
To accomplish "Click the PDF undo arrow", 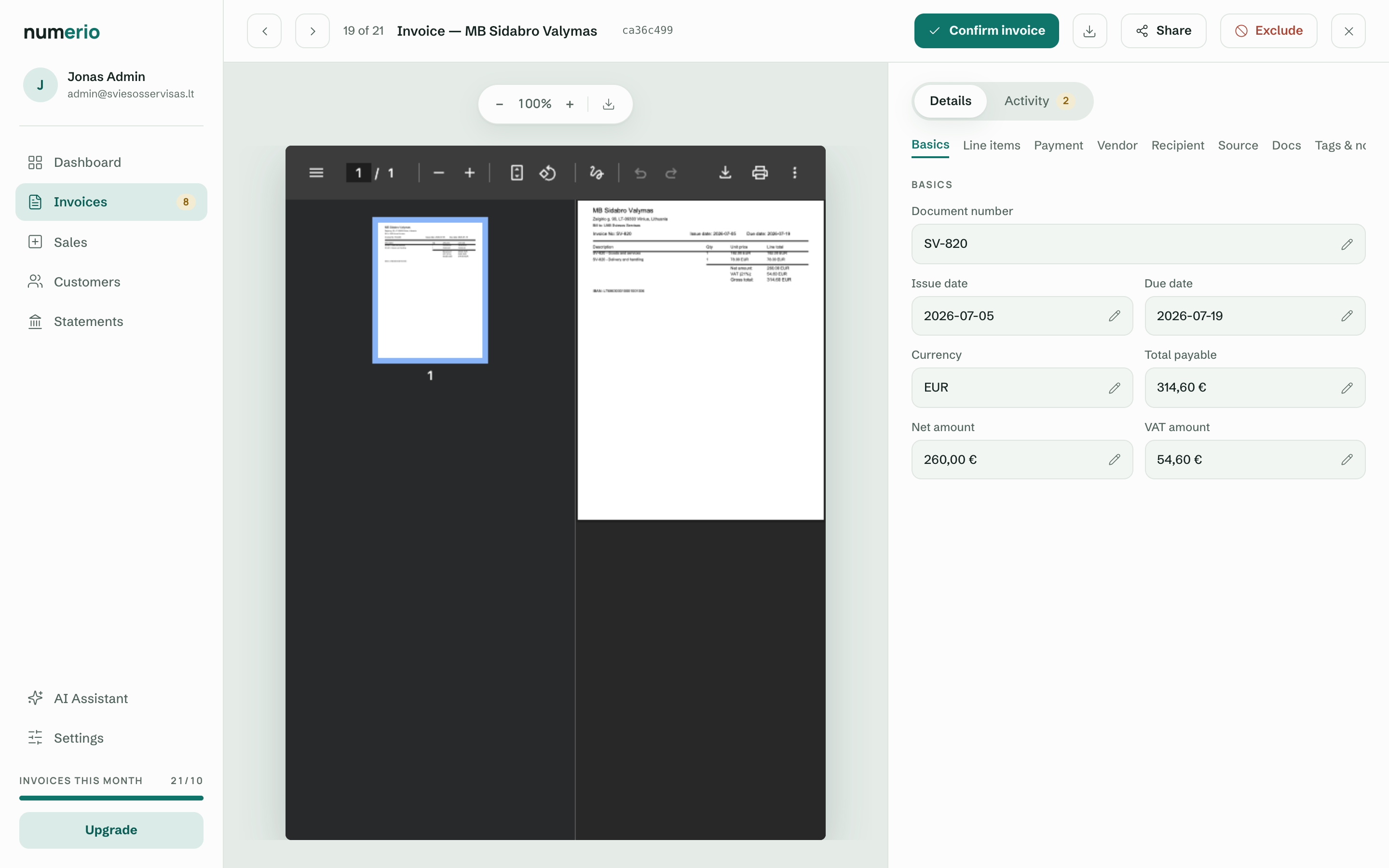I will coord(640,173).
